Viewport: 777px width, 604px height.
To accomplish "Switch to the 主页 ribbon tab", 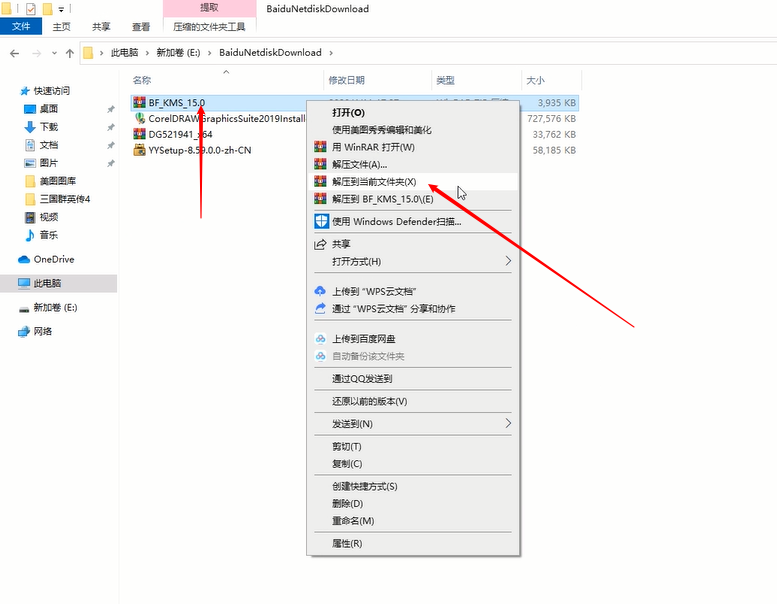I will [61, 27].
